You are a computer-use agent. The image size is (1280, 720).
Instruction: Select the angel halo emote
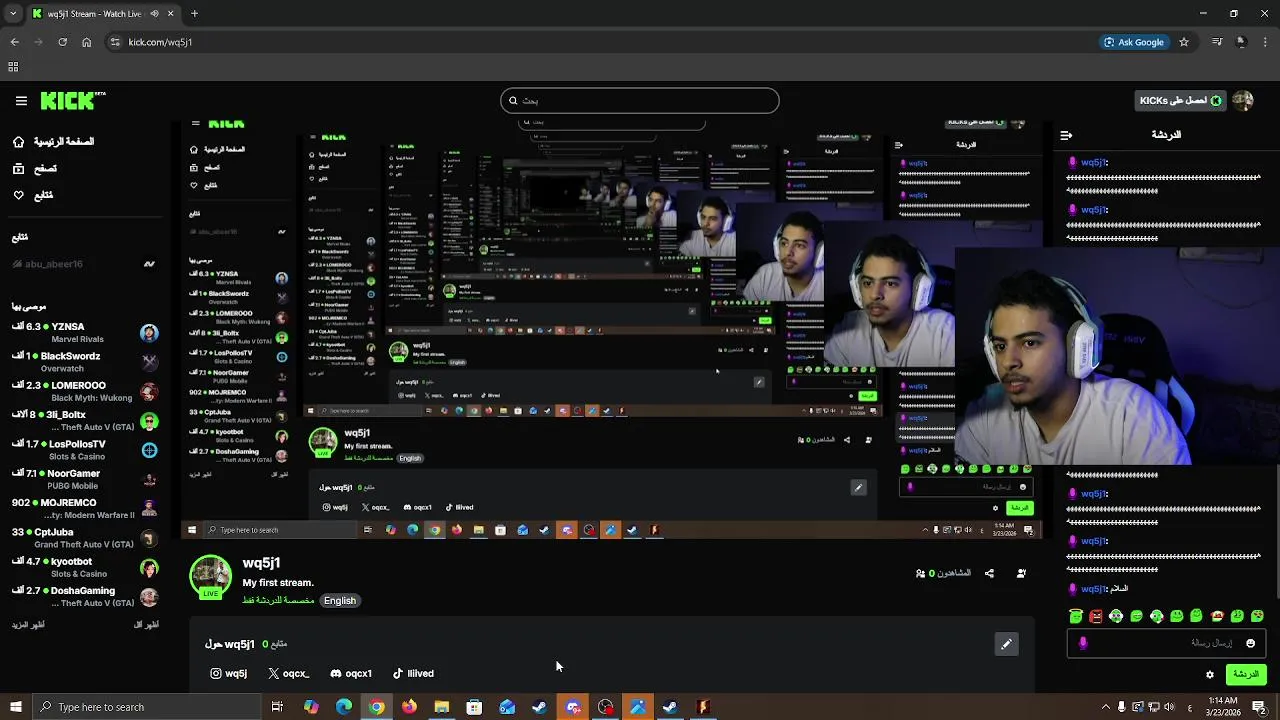coord(1075,616)
